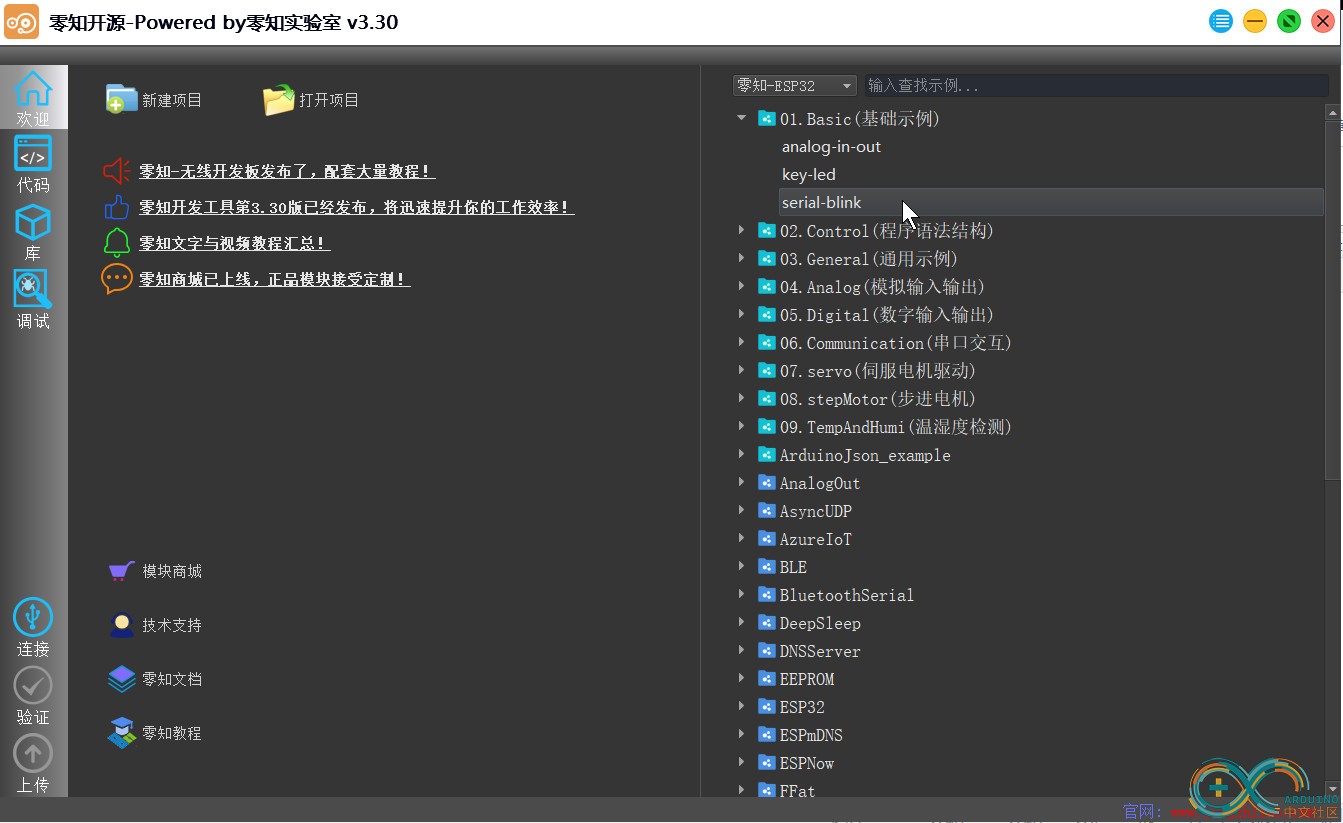
Task: Expand the 06.Communication(串口交互) node arrow
Action: (x=741, y=342)
